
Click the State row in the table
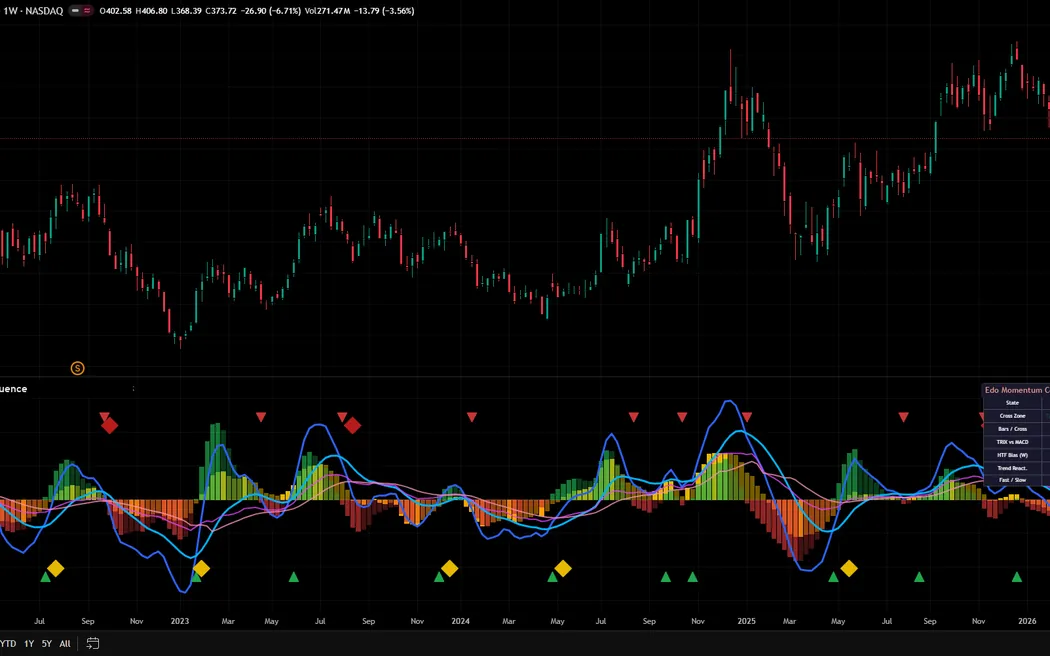pyautogui.click(x=1012, y=403)
